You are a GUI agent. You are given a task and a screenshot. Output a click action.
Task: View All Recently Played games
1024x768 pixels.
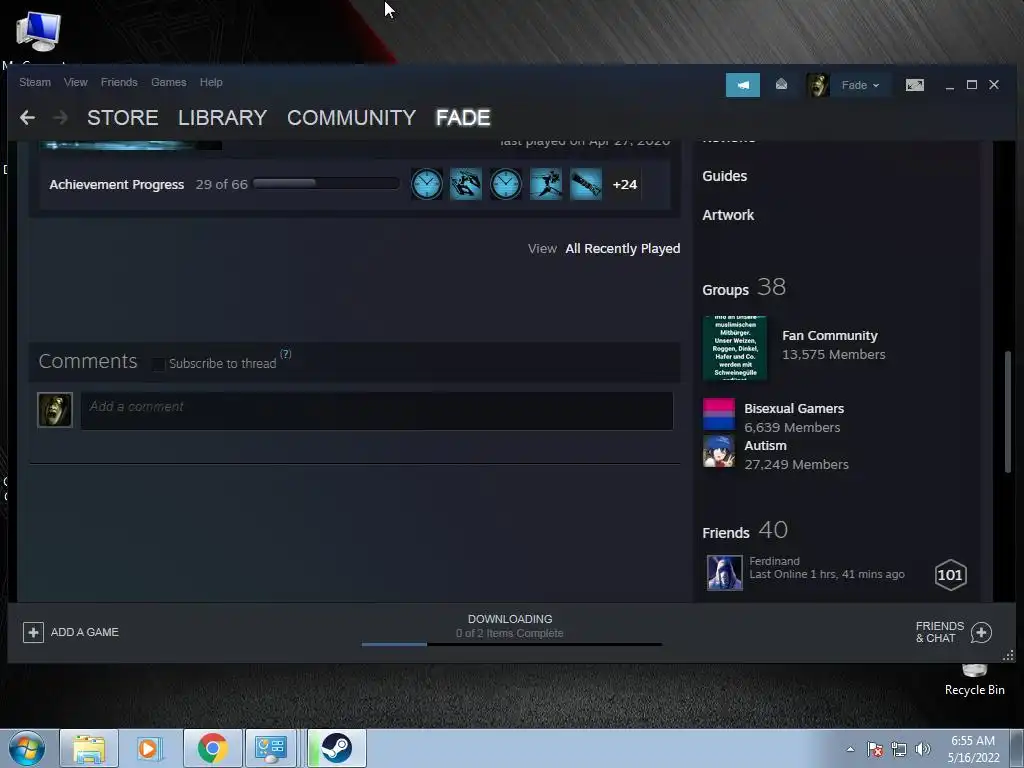point(622,249)
